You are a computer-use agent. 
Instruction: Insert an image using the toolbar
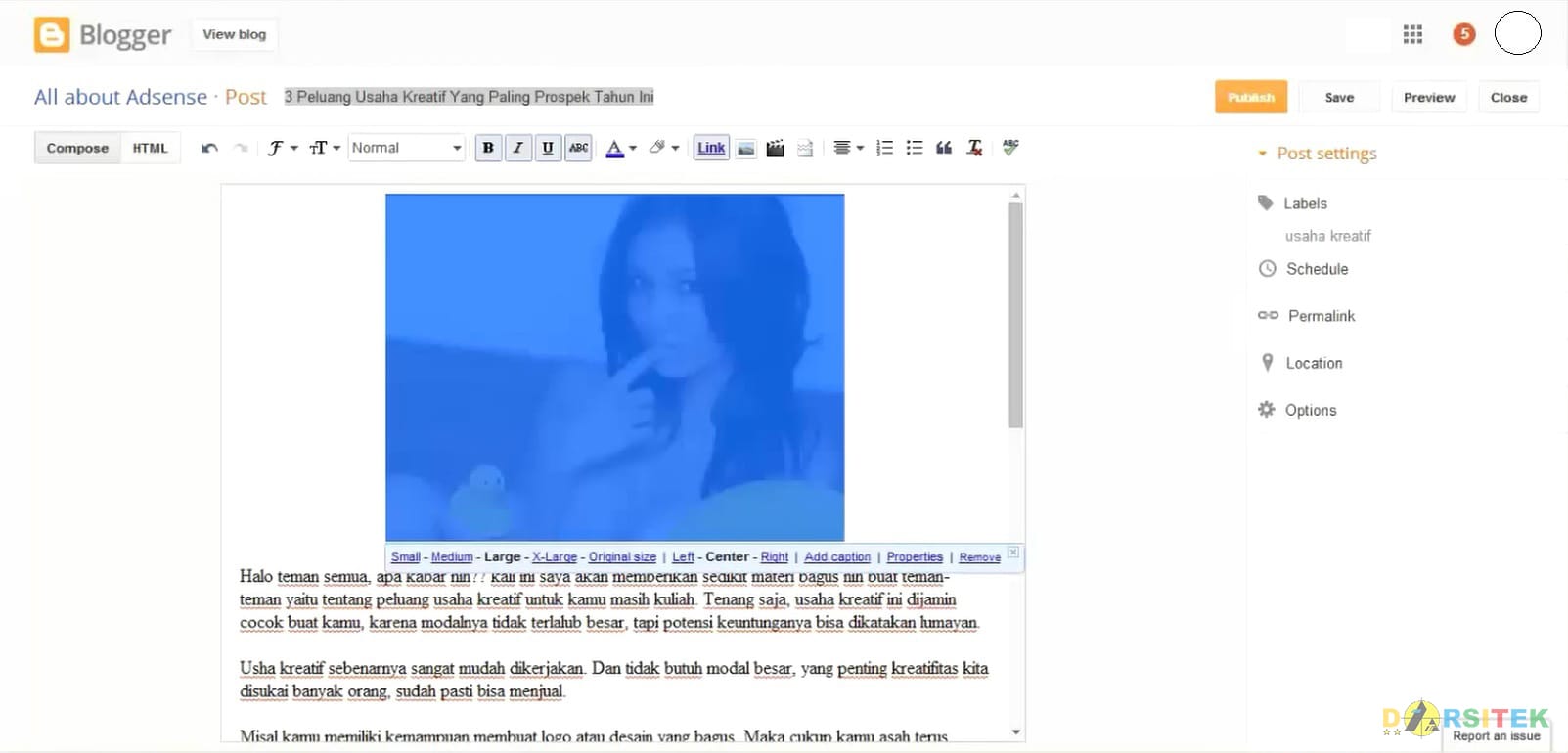click(x=746, y=149)
